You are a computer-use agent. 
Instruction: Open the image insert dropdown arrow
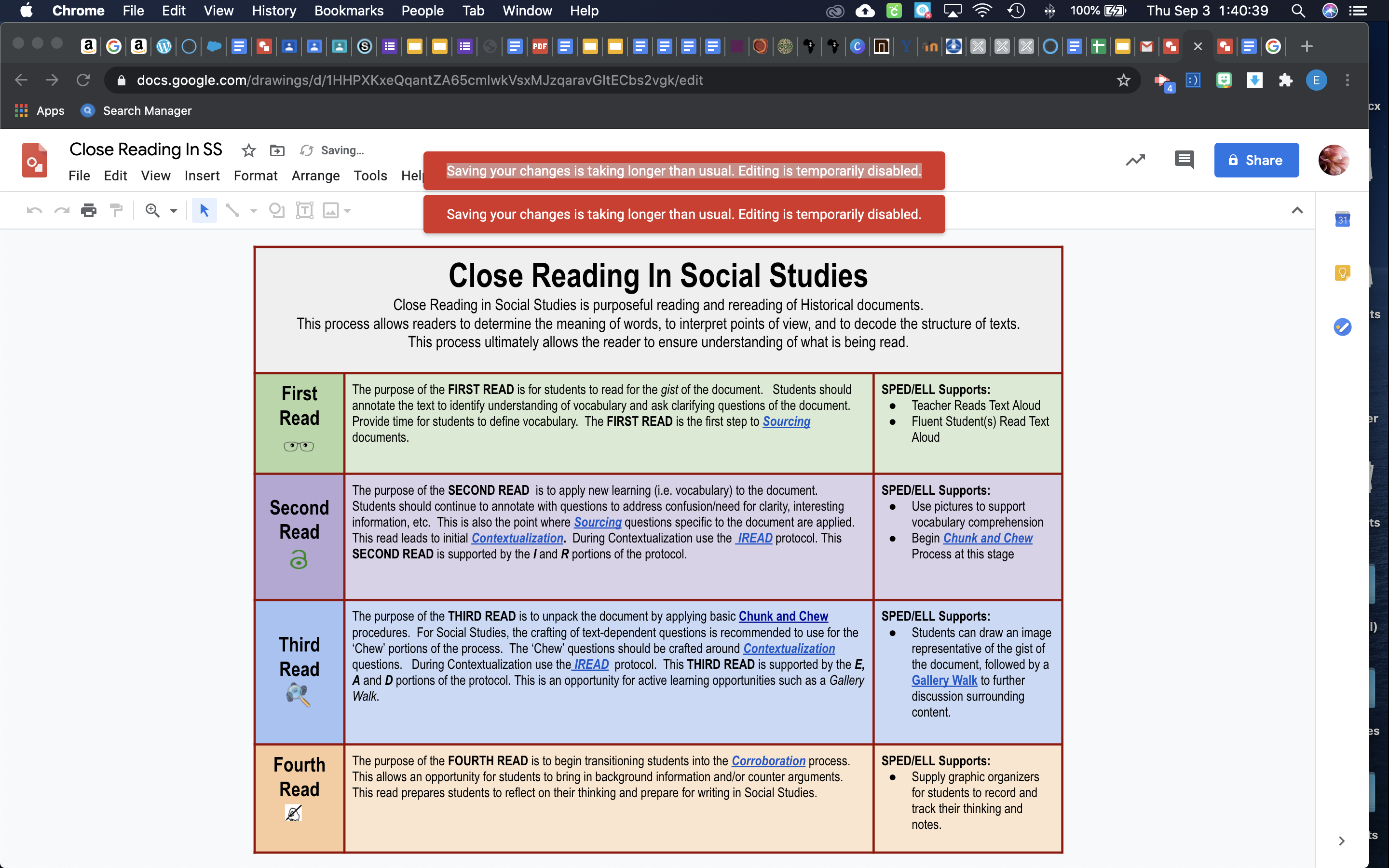[347, 211]
